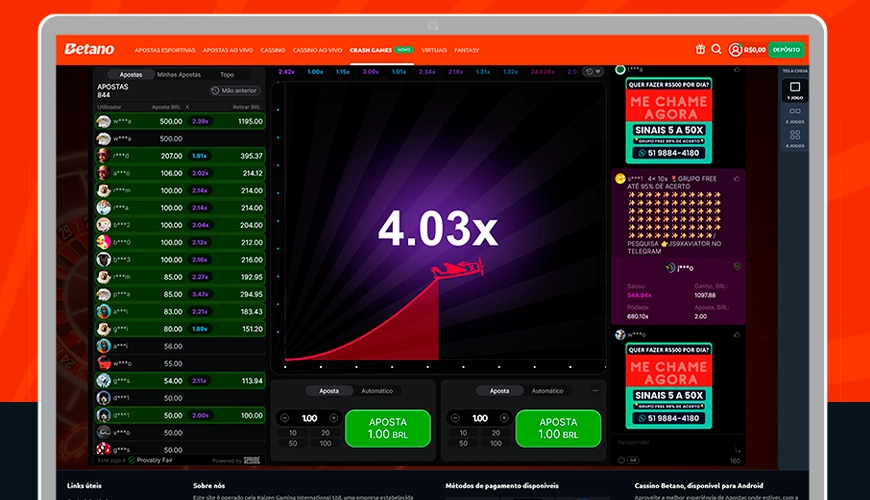Click the send message arrow icon in chat
Screen dimensions: 870x500
coord(737,450)
